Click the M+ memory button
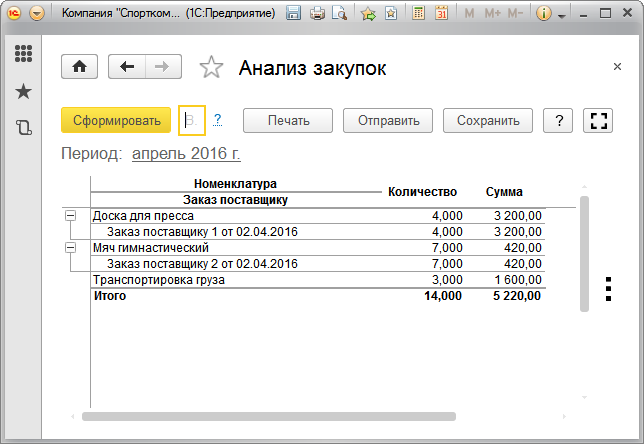 coord(492,14)
